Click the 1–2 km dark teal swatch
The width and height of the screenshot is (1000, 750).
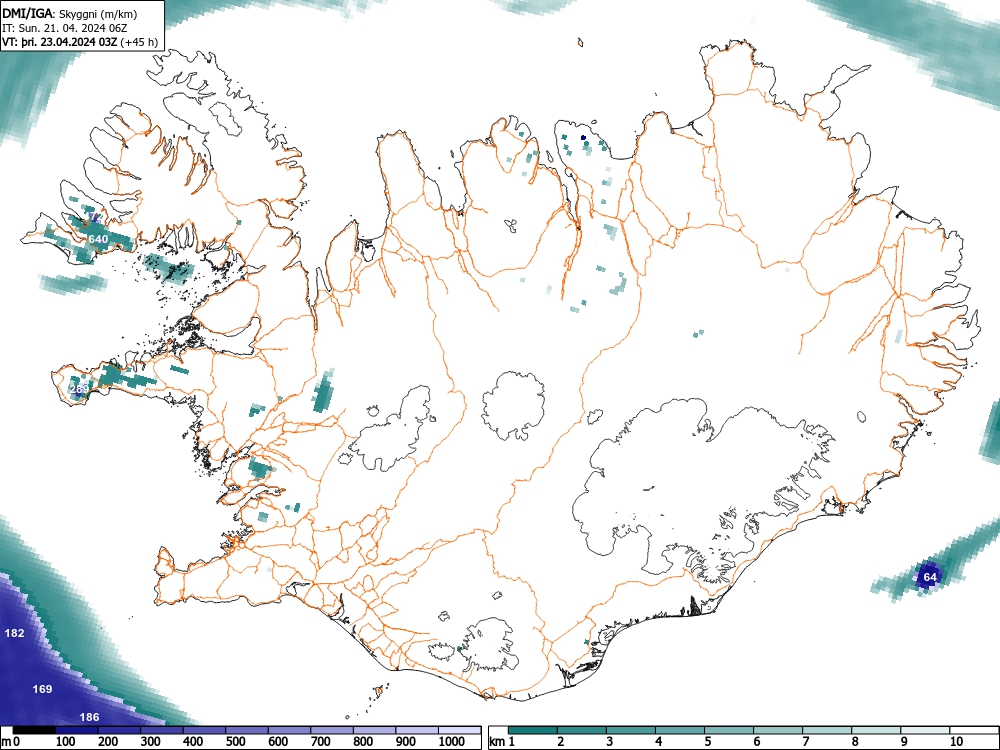(x=533, y=730)
